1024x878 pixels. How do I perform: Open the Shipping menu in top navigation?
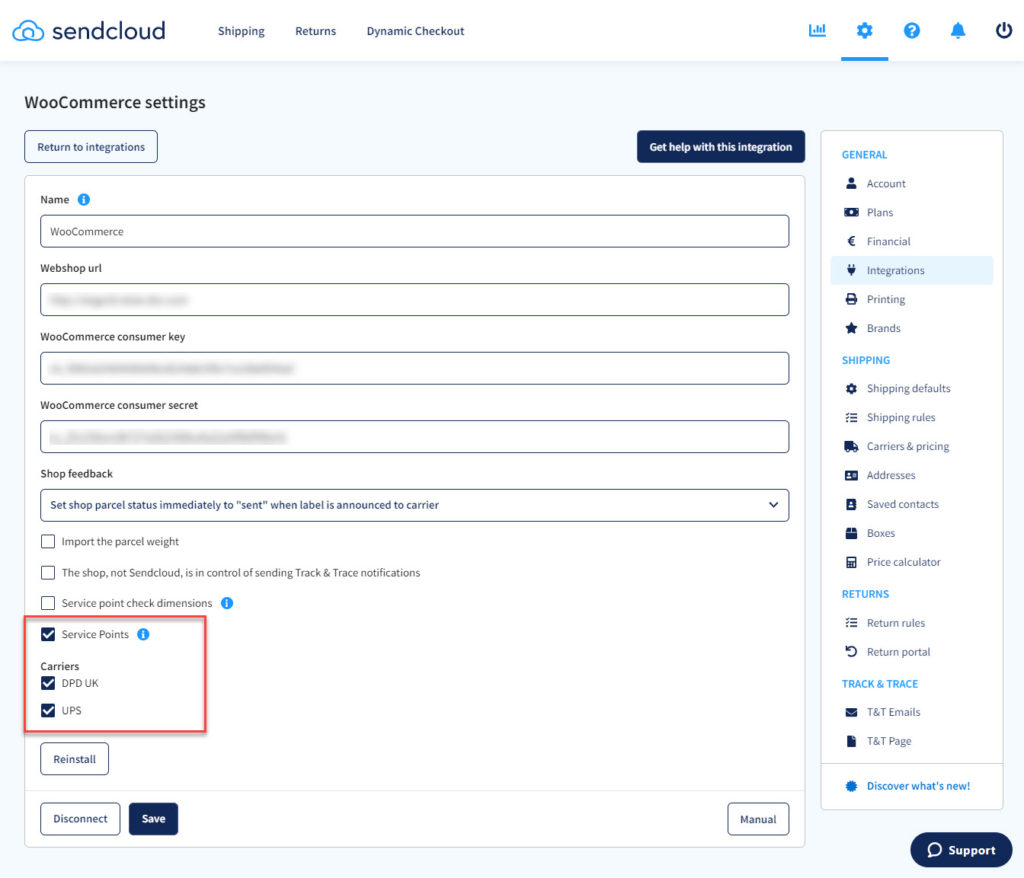241,31
